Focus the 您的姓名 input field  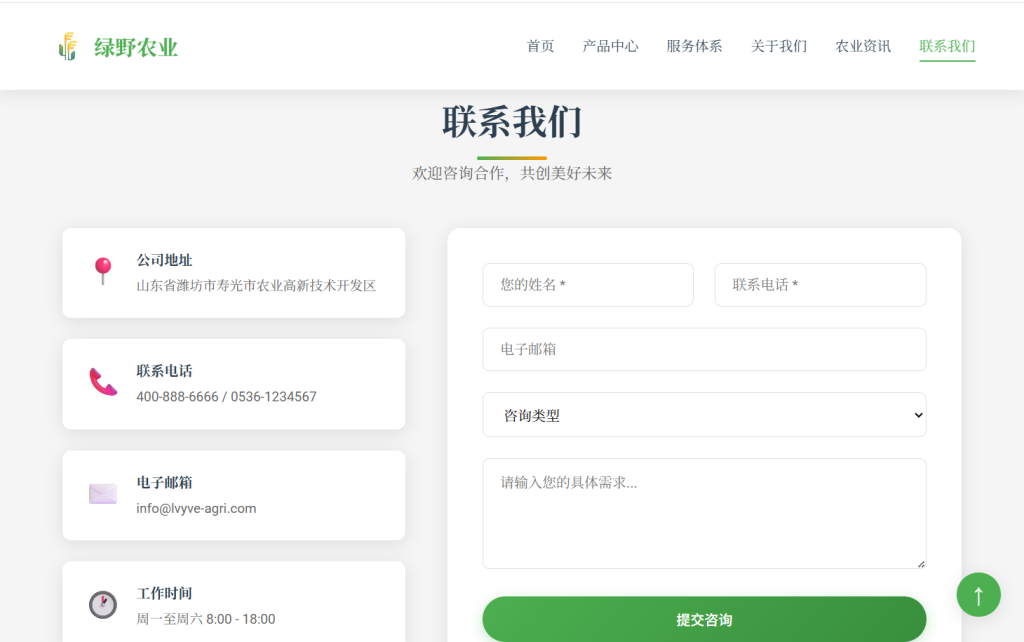(588, 285)
